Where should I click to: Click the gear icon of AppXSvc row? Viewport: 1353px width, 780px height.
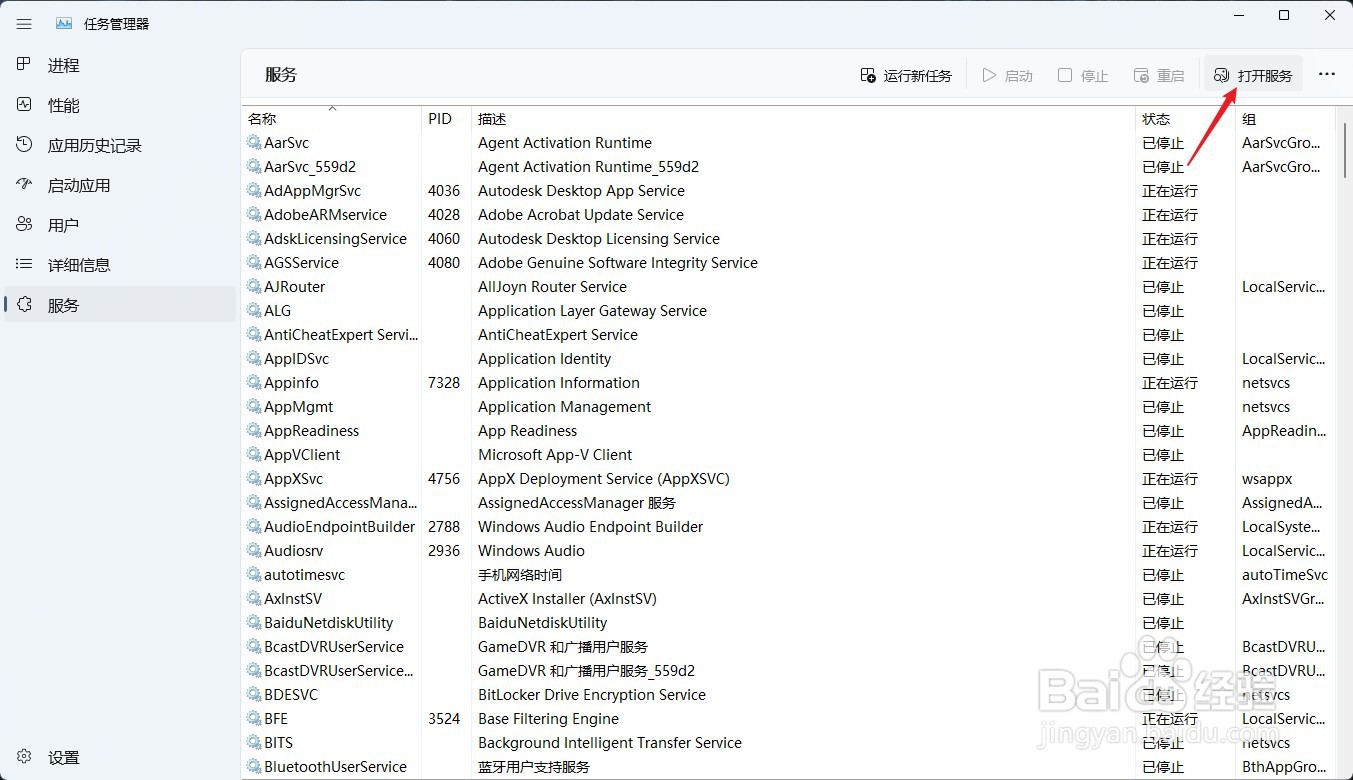[x=254, y=479]
